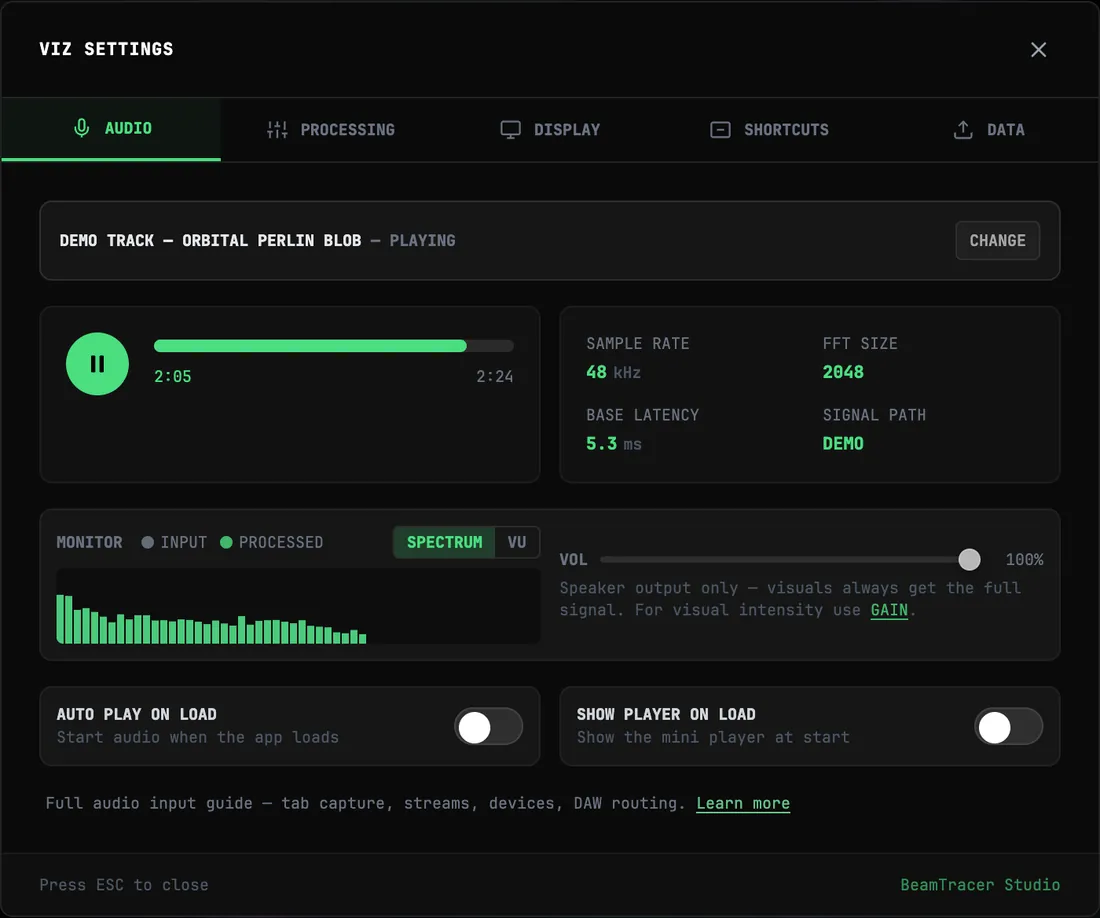Select Processed monitor source
The height and width of the screenshot is (918, 1100).
point(271,542)
